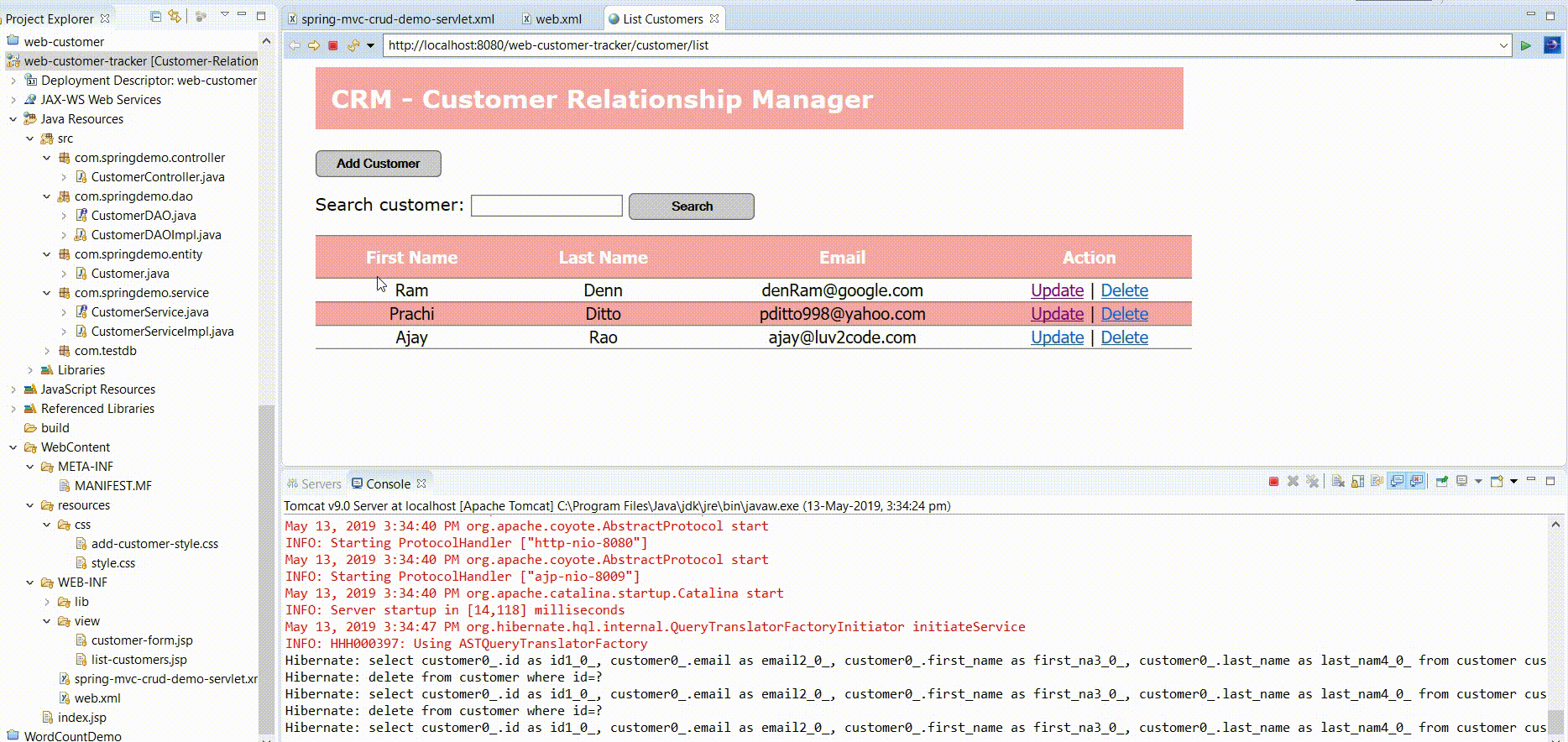Remove launch from console toolbar
The height and width of the screenshot is (742, 1568).
pos(1293,482)
